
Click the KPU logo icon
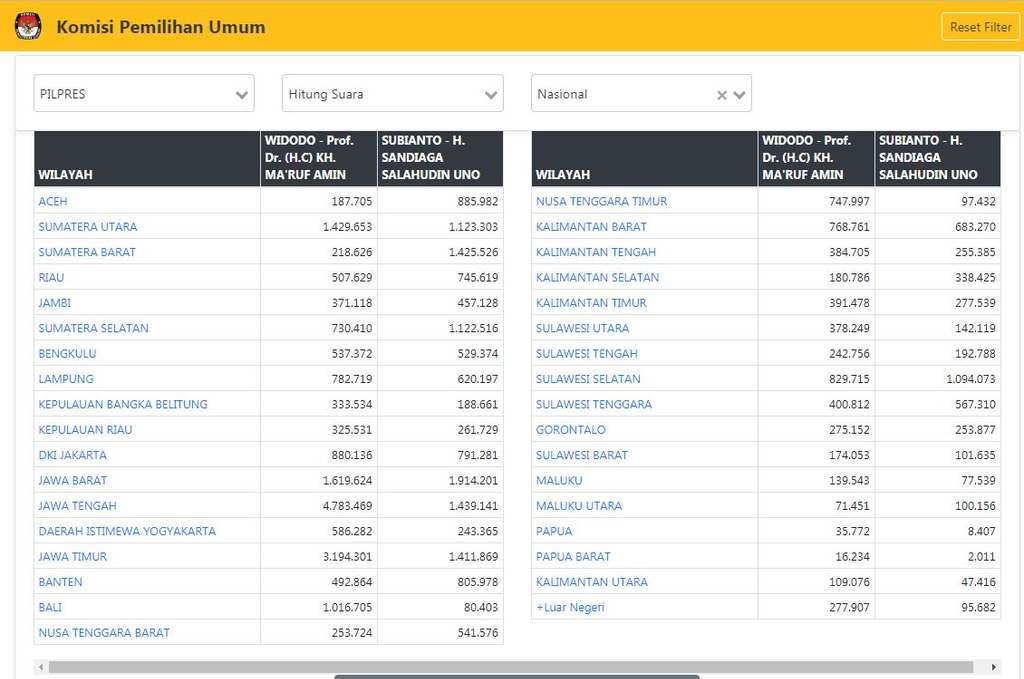[28, 26]
